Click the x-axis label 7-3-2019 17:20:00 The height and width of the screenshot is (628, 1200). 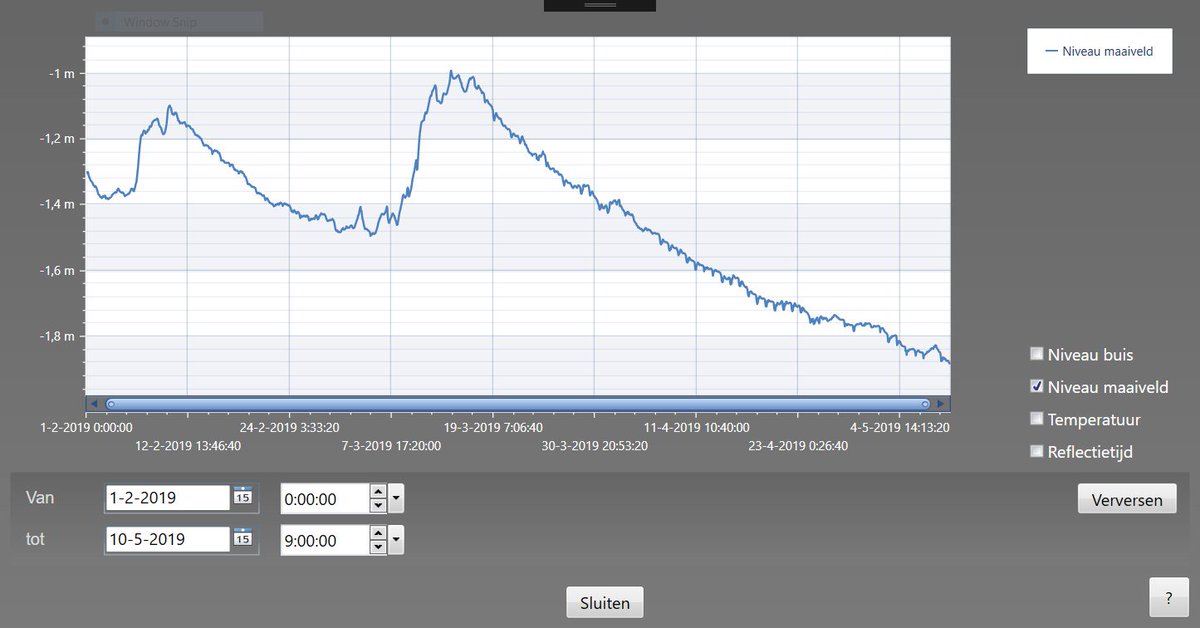click(x=391, y=446)
